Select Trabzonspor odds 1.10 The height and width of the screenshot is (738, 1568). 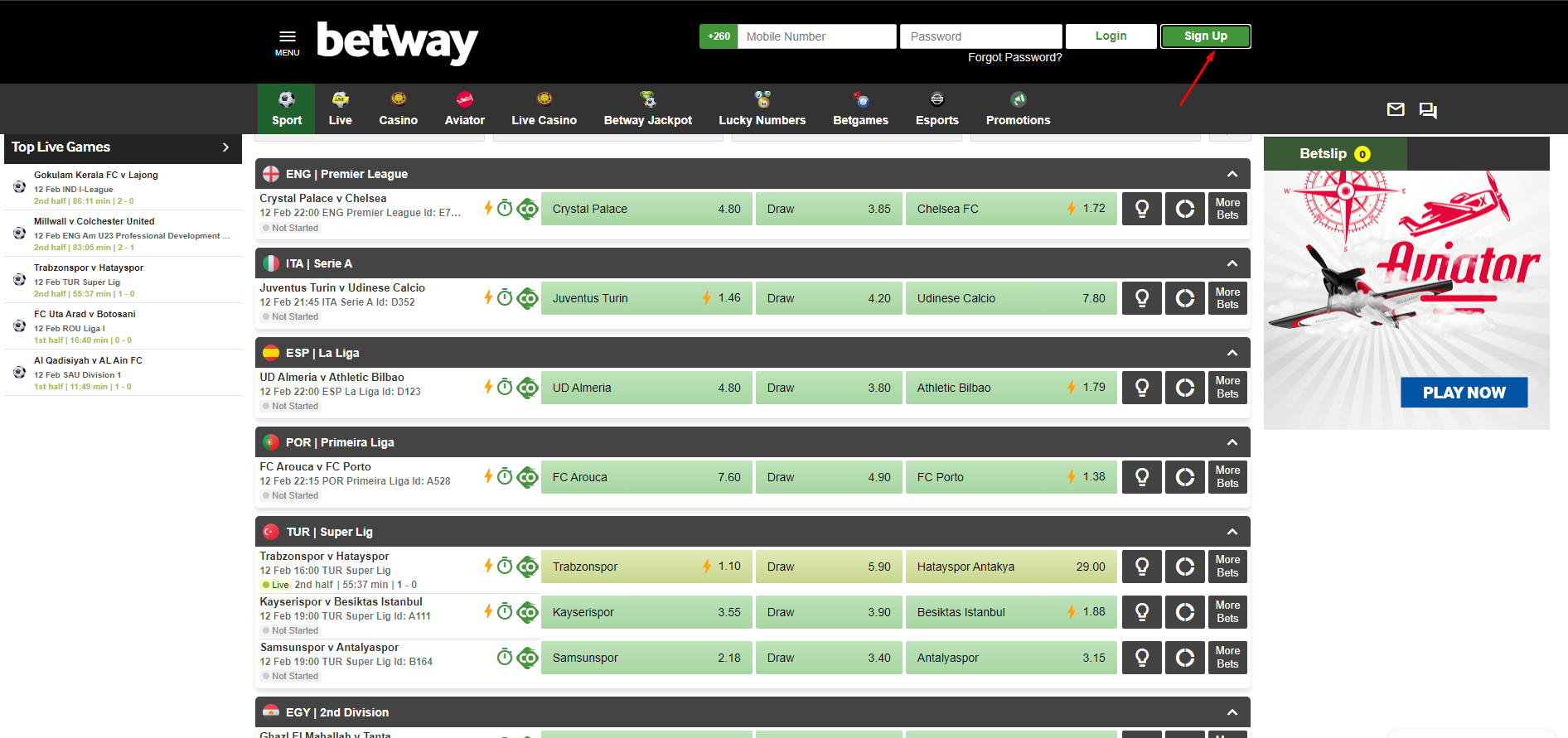[x=646, y=567]
